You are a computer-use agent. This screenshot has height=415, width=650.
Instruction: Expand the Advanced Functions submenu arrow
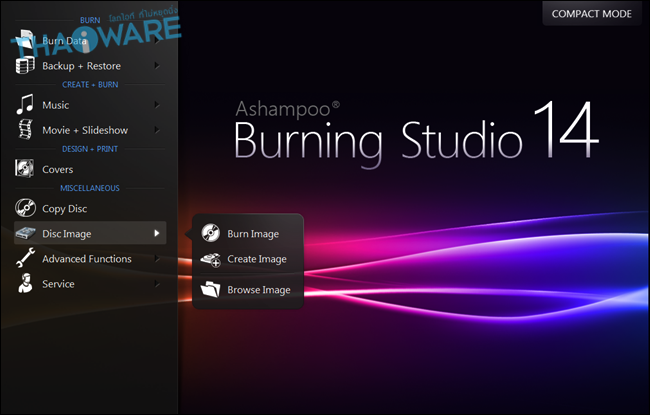click(x=157, y=259)
